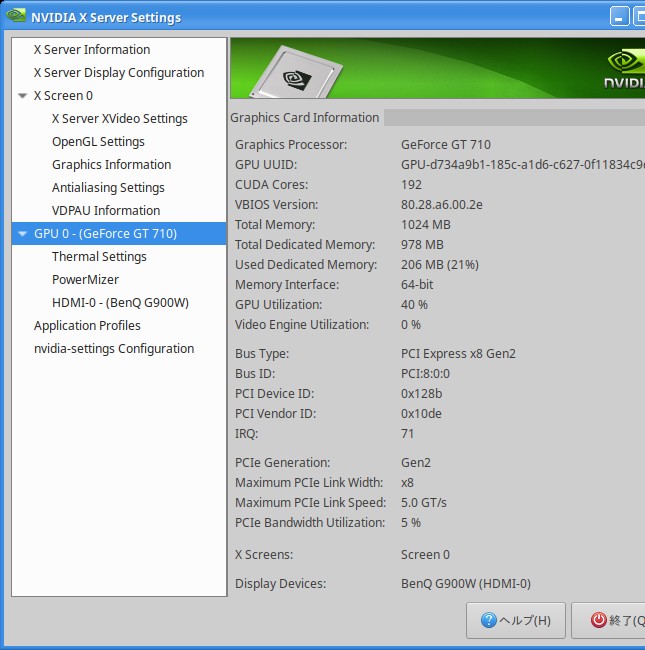Click Memory Interface value 64-bit

417,285
